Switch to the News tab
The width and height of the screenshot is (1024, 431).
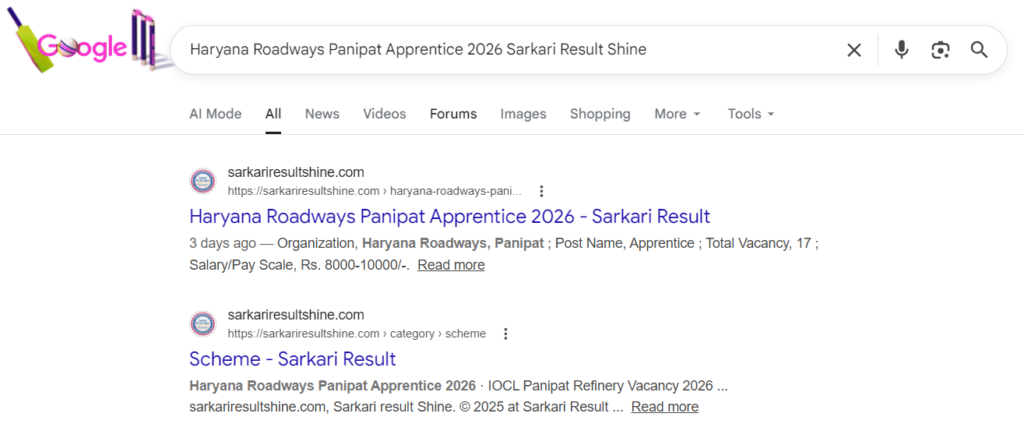[322, 114]
